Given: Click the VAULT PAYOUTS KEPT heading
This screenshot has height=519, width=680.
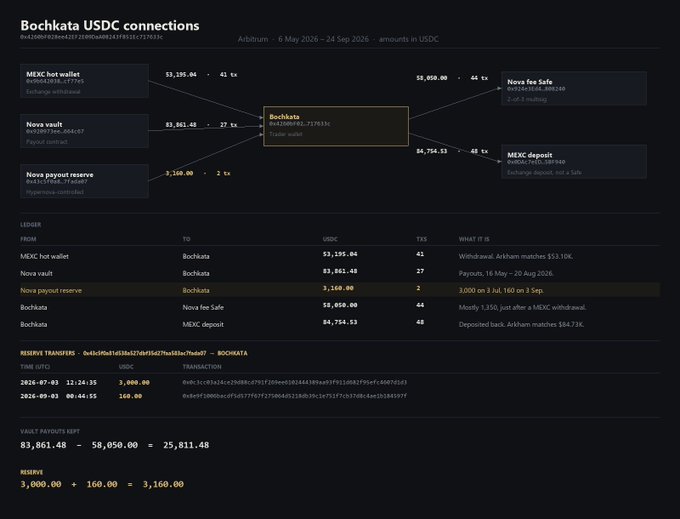Looking at the screenshot, I should pos(50,432).
